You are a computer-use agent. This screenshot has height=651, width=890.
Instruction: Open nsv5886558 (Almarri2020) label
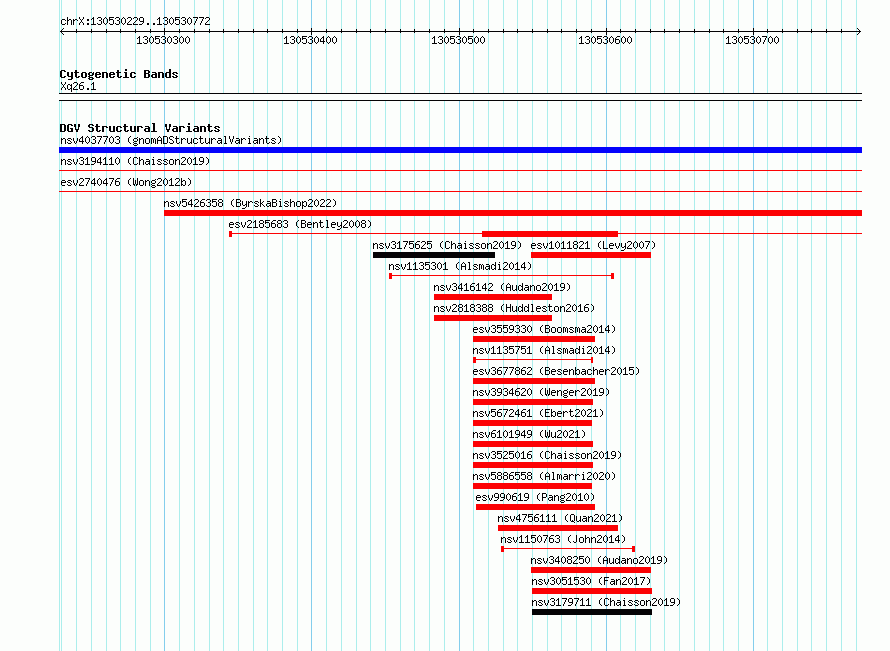544,476
